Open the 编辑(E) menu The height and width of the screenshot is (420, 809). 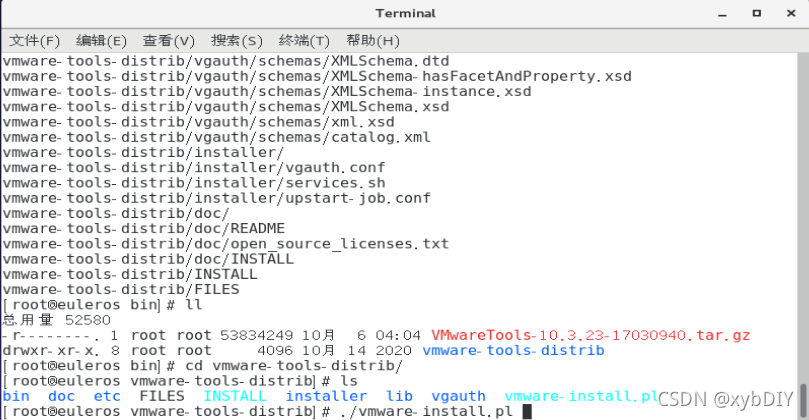(x=101, y=41)
